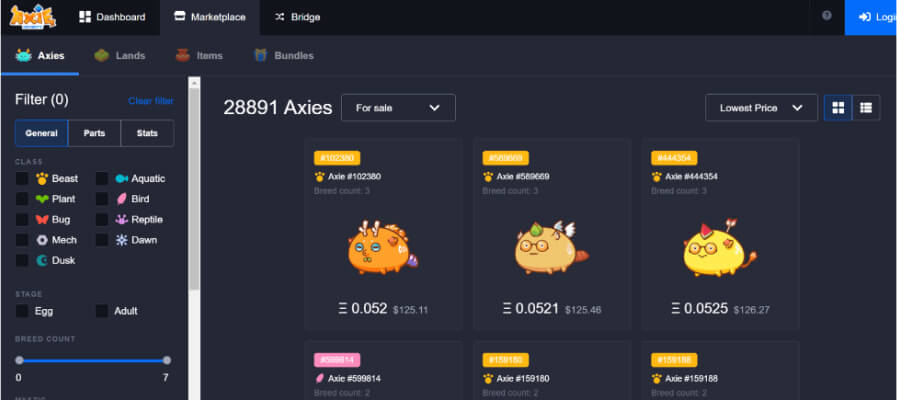Screen dimensions: 897x400
Task: Check the Aquatic class checkbox
Action: coord(102,179)
